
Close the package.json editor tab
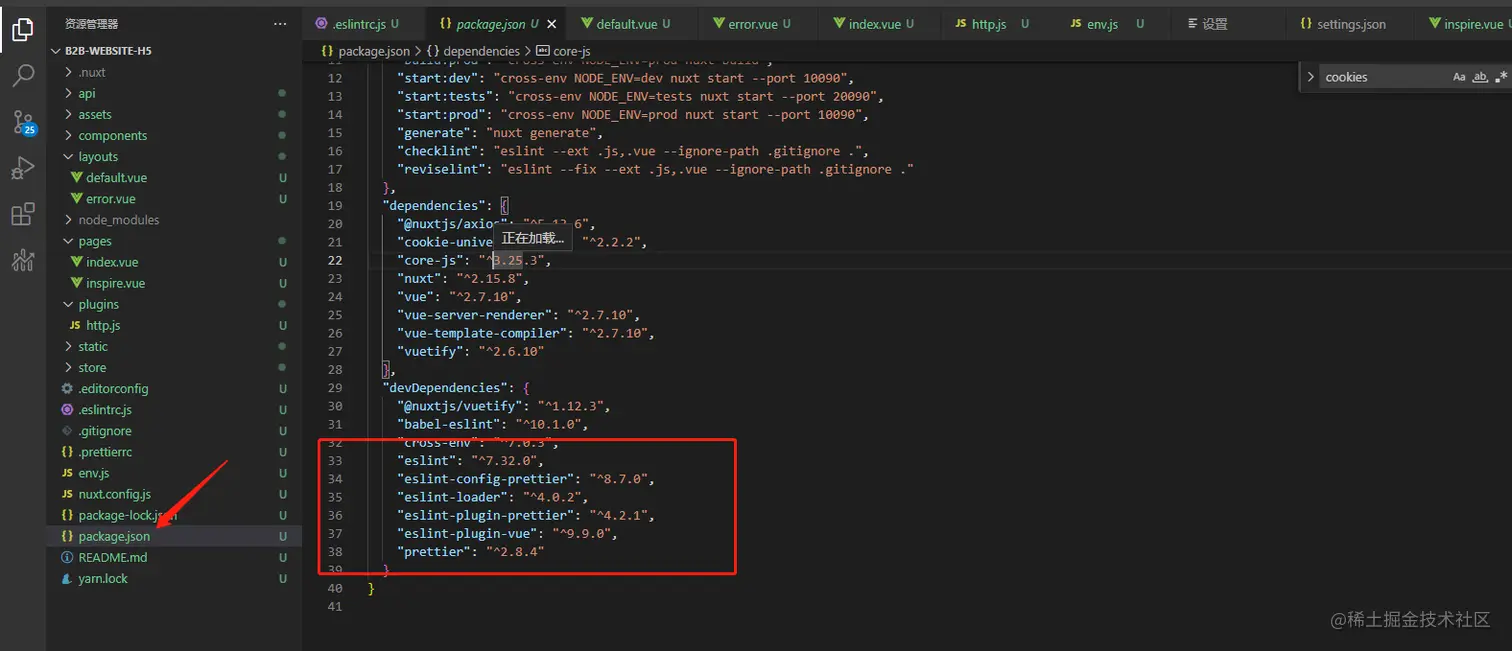552,24
